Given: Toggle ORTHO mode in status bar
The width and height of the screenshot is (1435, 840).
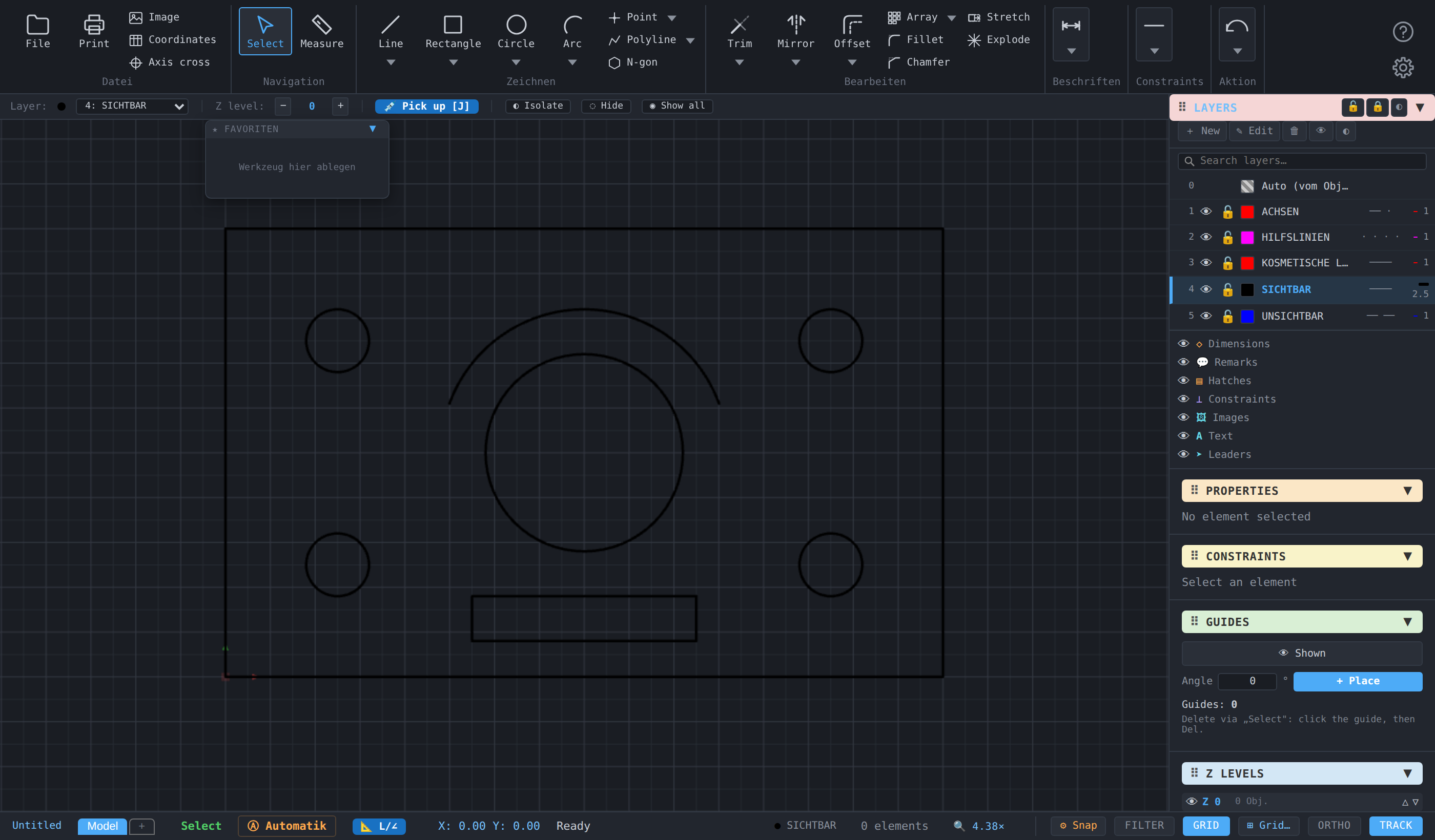Looking at the screenshot, I should tap(1333, 825).
